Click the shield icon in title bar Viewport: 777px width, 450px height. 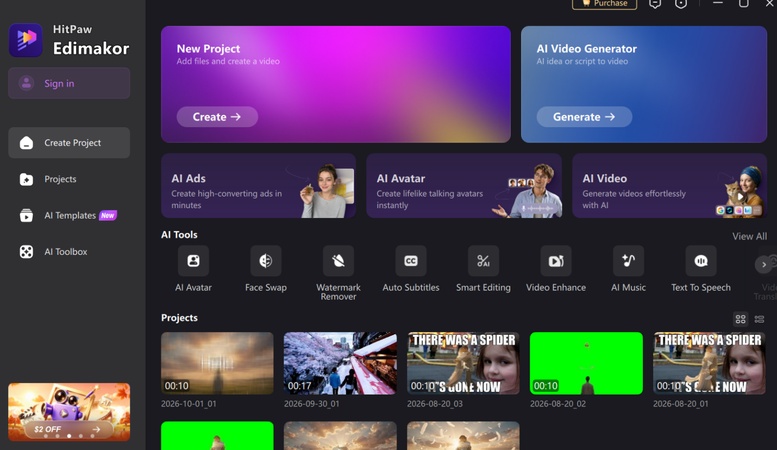(x=681, y=3)
